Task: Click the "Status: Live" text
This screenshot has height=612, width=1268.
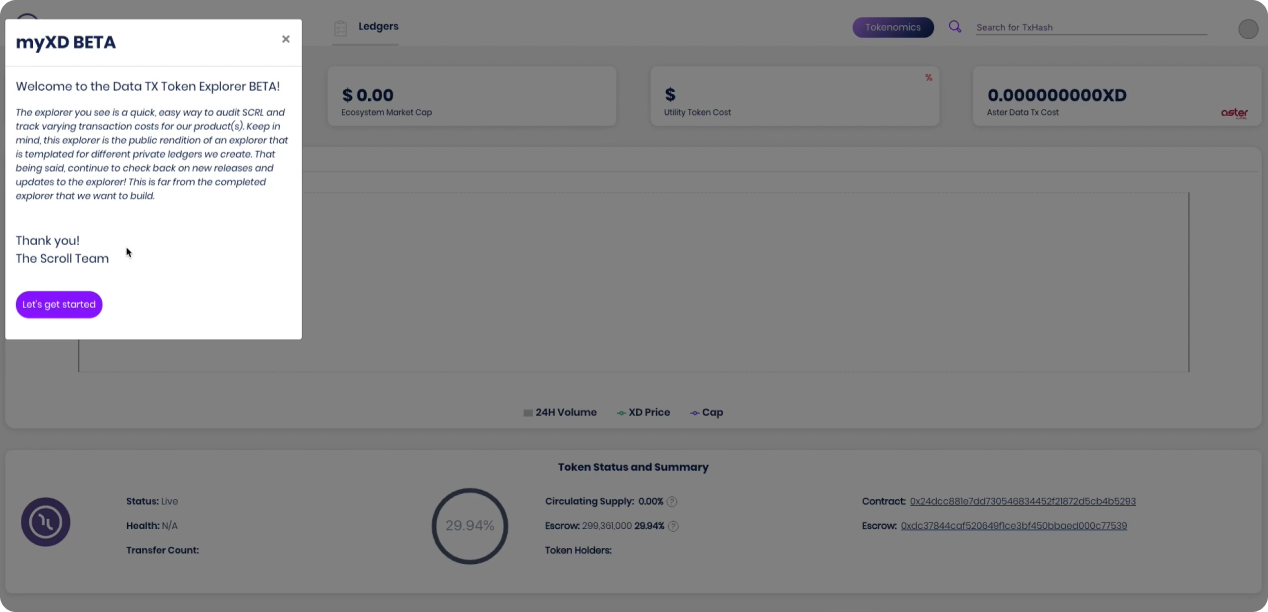Action: [152, 501]
